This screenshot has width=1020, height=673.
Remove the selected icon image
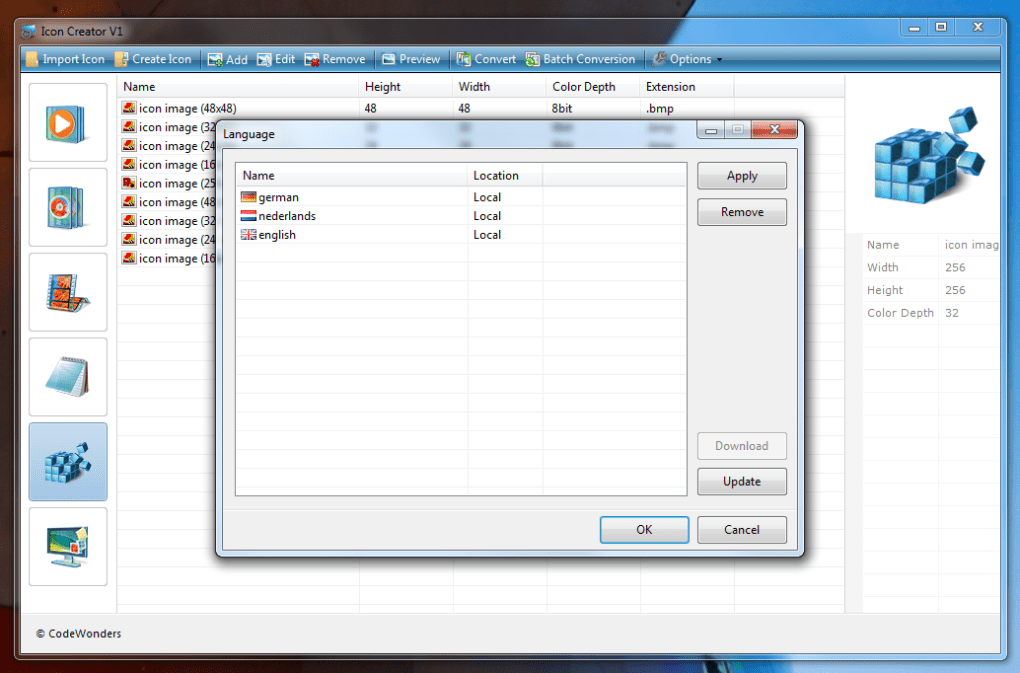tap(335, 59)
